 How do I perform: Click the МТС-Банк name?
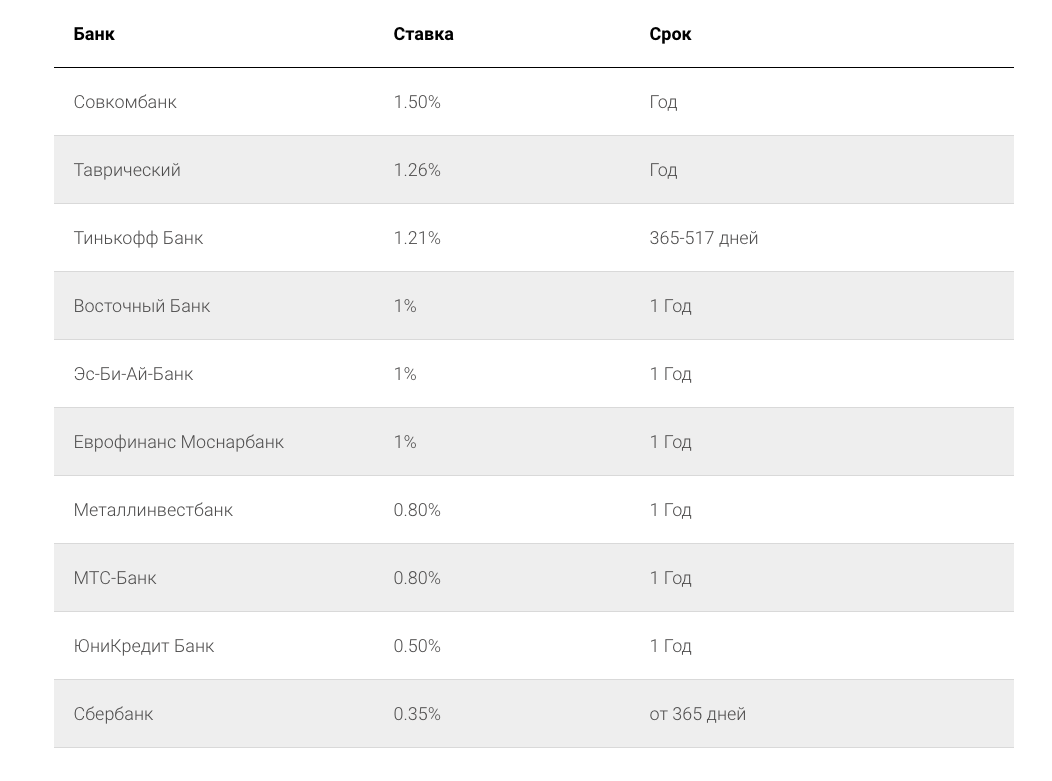[x=115, y=578]
